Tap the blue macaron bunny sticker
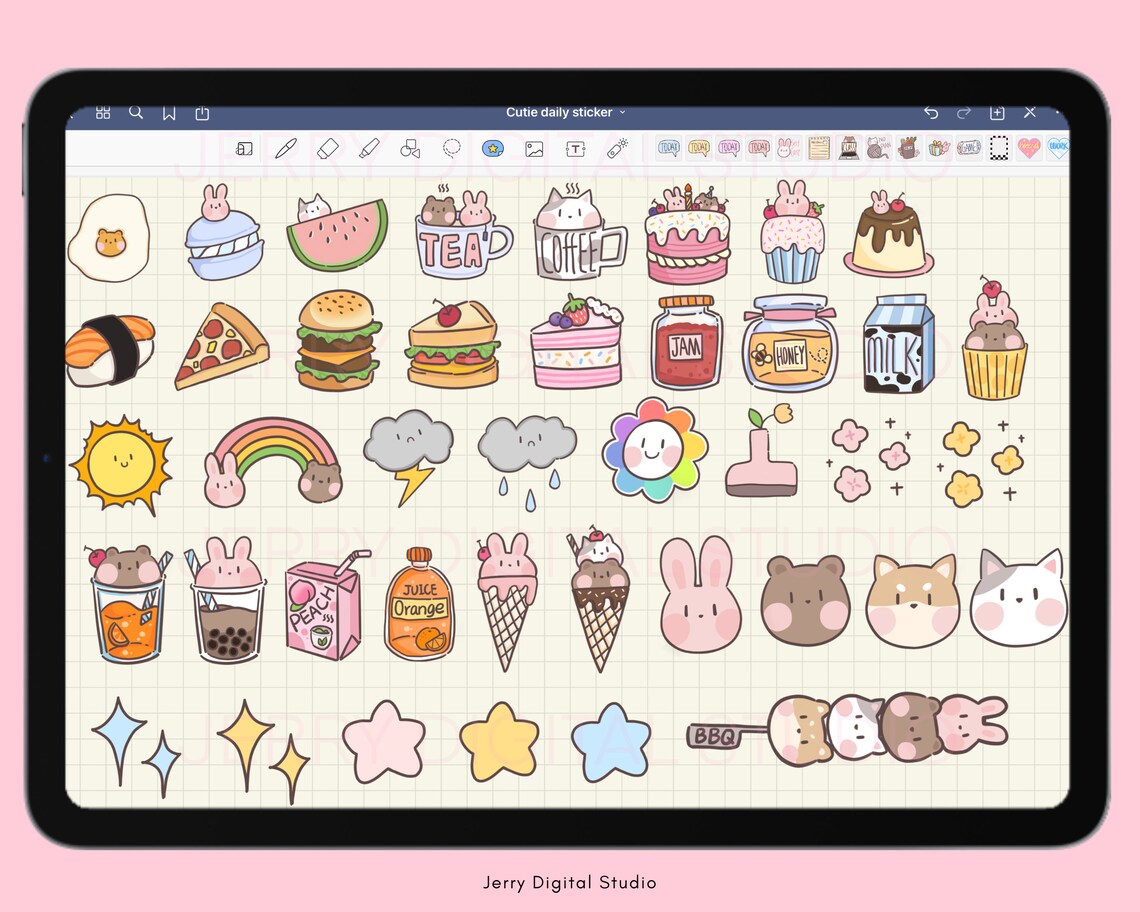Screen dimensions: 1140x912 pyautogui.click(x=223, y=233)
